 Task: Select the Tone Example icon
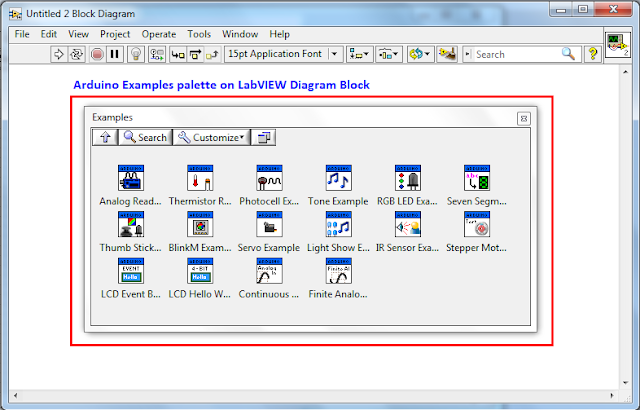[338, 178]
